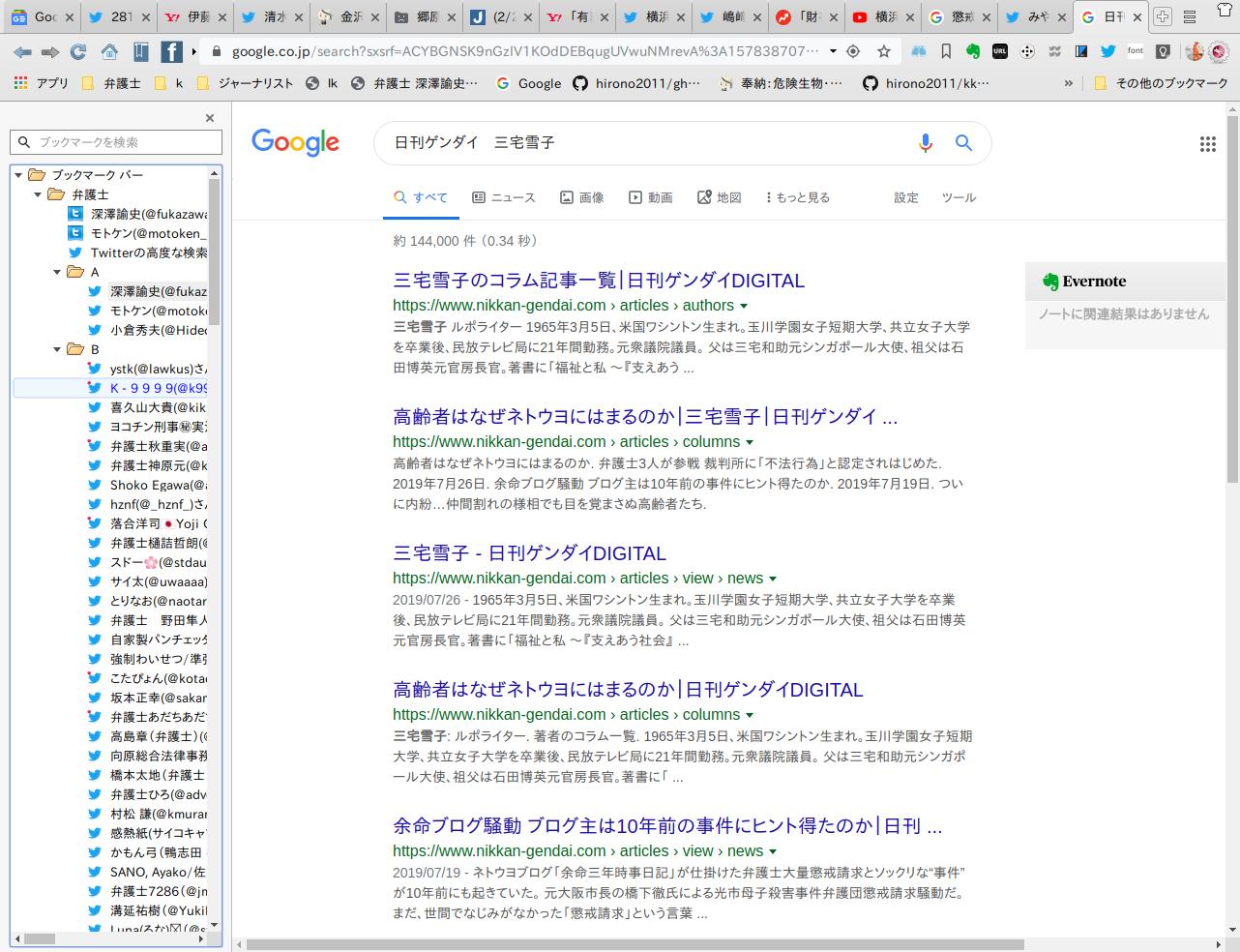Click the Twitter extension icon in toolbar
1240x952 pixels.
click(1107, 51)
